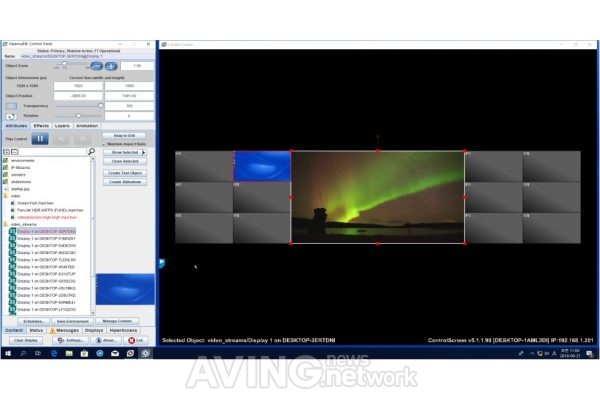600x400 pixels.
Task: Click stream icon of the second Display 1 entry
Action: (12, 238)
